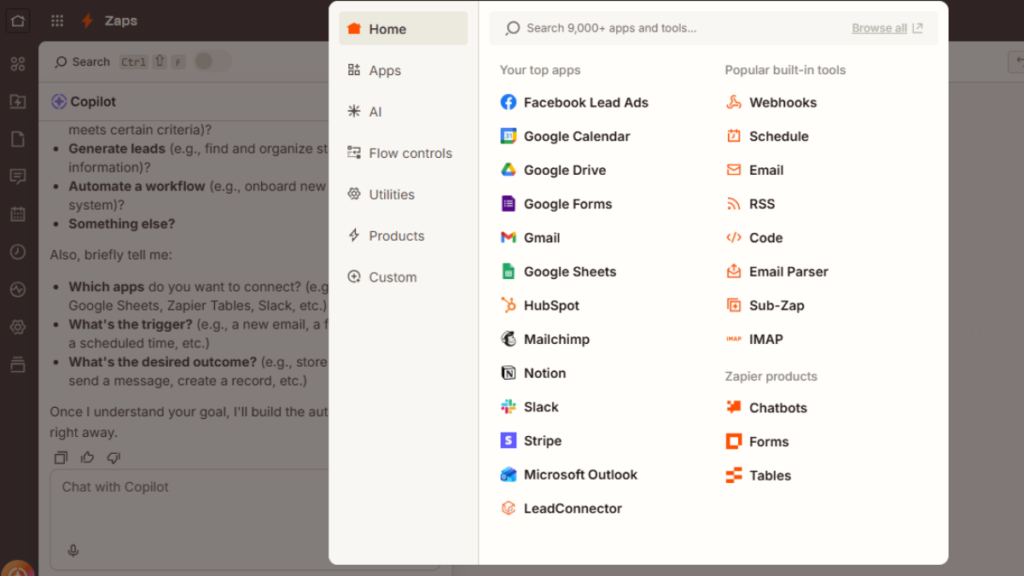1024x576 pixels.
Task: Open Custom category
Action: click(x=403, y=277)
